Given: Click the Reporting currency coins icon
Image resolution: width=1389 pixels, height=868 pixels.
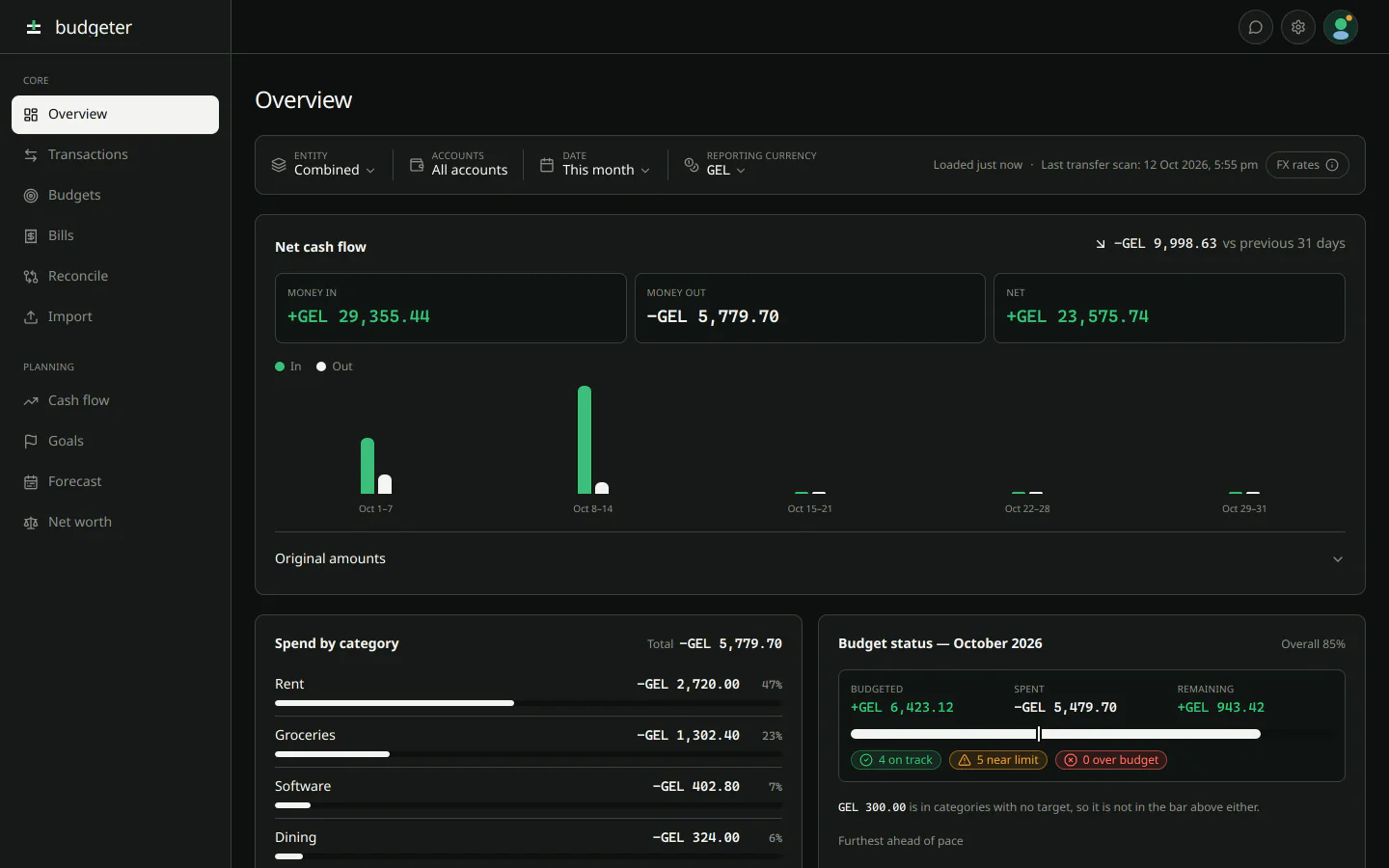Looking at the screenshot, I should (x=692, y=165).
